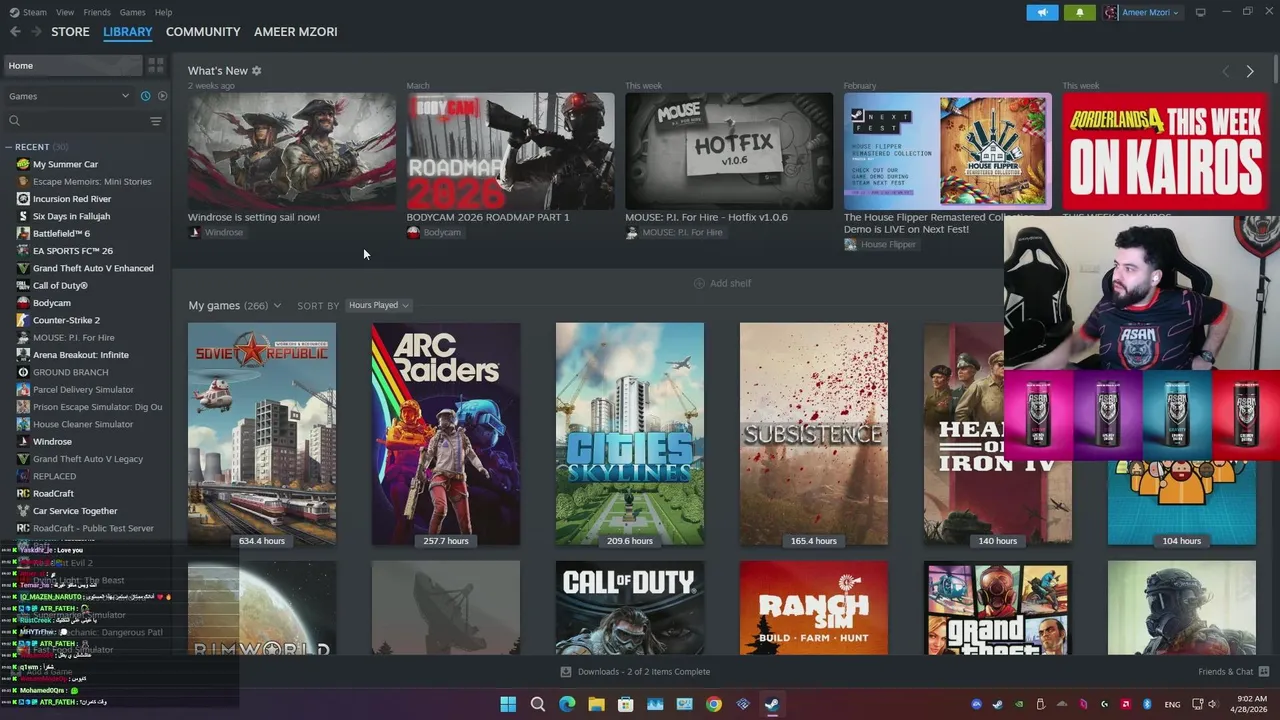Select the Ranch Sim game cover

tap(814, 608)
